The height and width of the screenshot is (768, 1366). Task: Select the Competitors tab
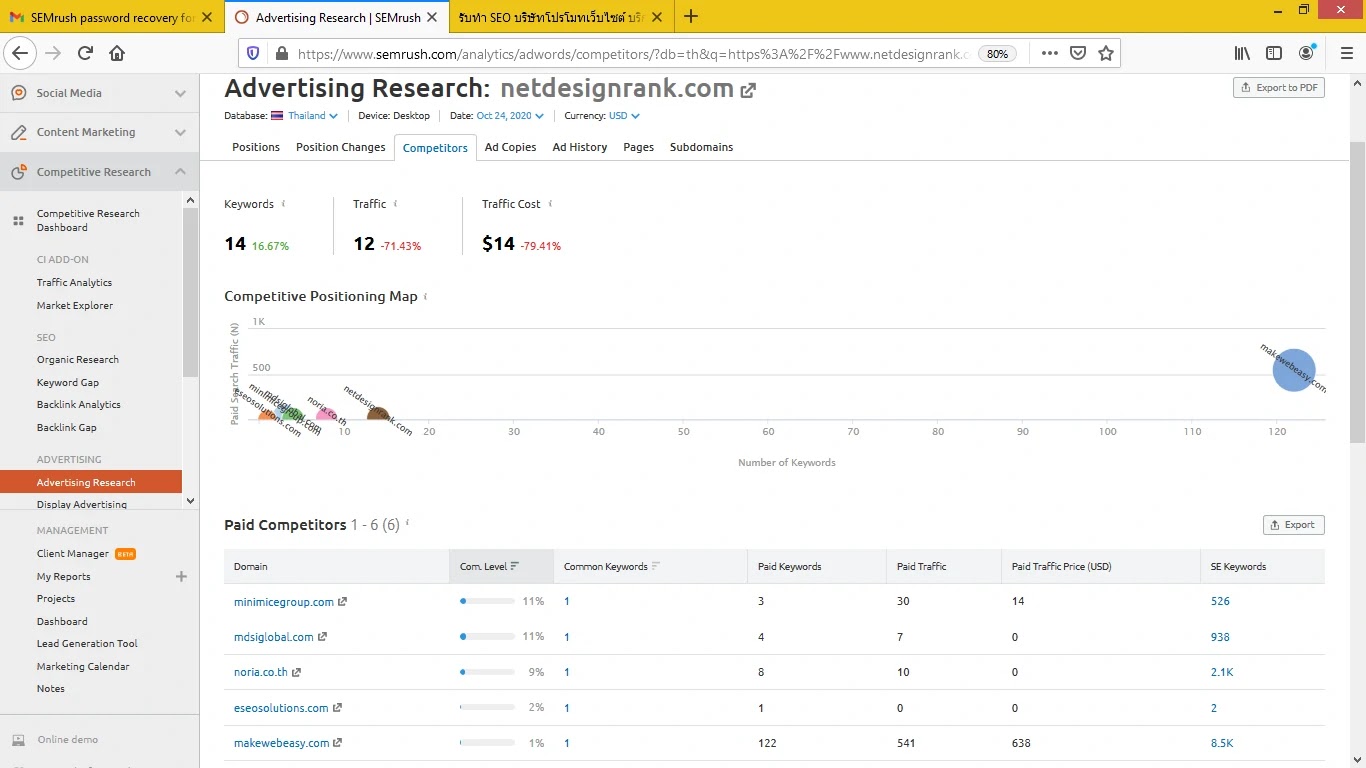(x=435, y=148)
